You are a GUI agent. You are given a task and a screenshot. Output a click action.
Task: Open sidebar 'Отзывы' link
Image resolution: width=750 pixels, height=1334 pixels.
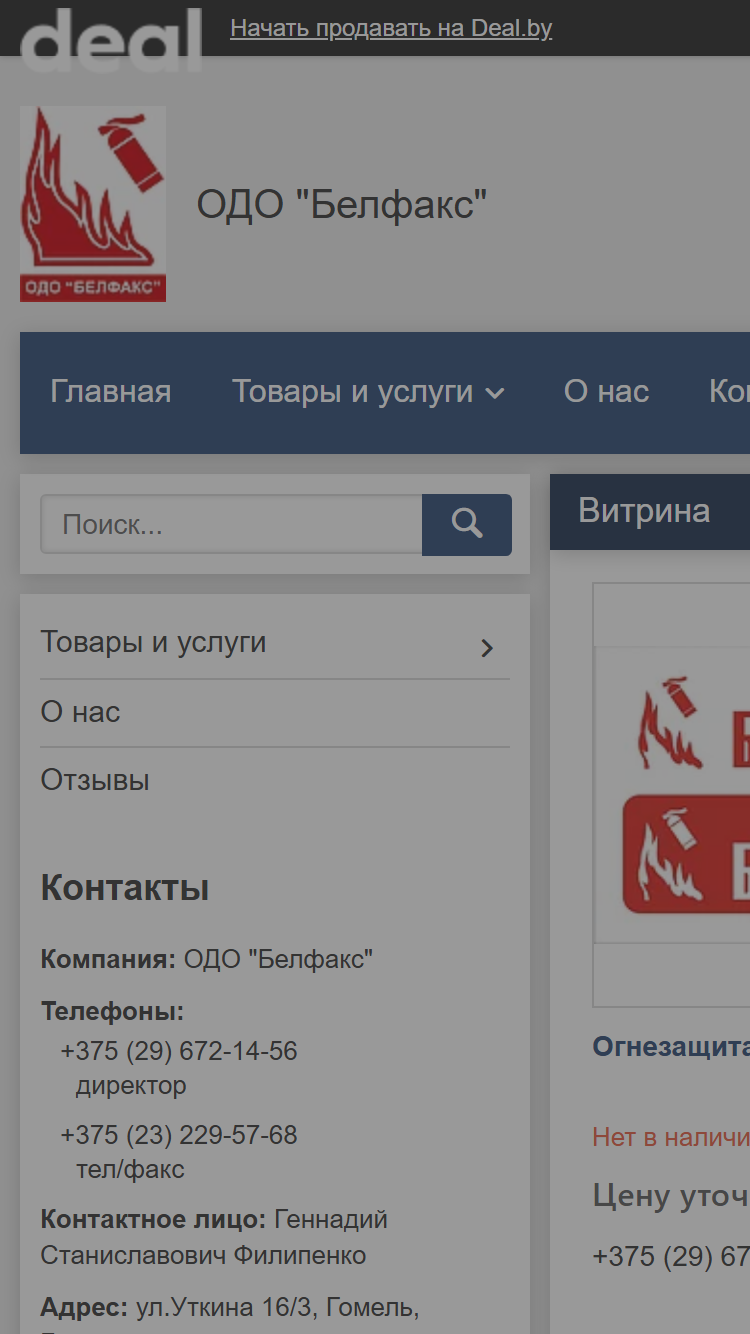[95, 780]
